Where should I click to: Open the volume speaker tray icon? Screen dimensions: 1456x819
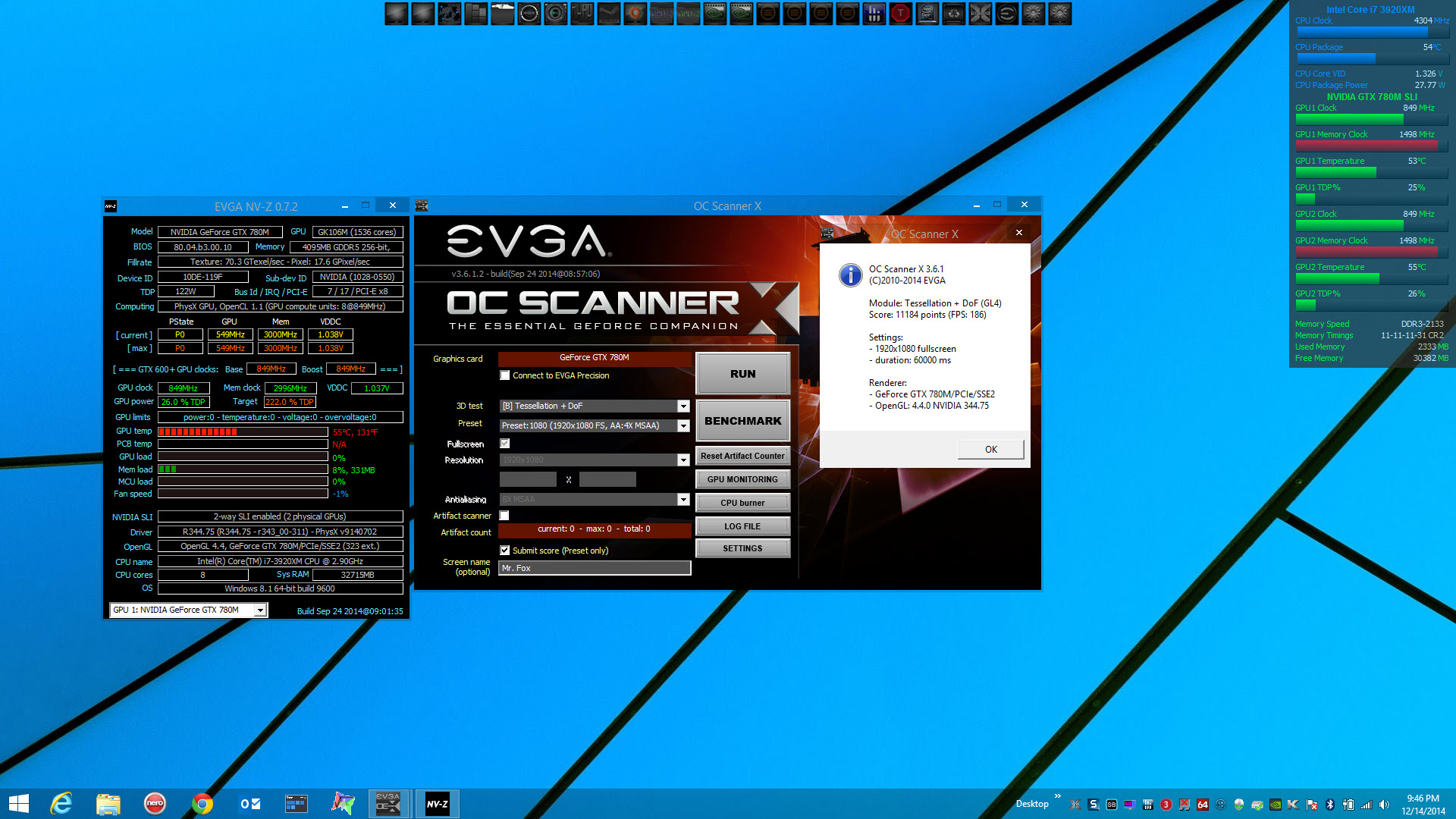click(1384, 805)
